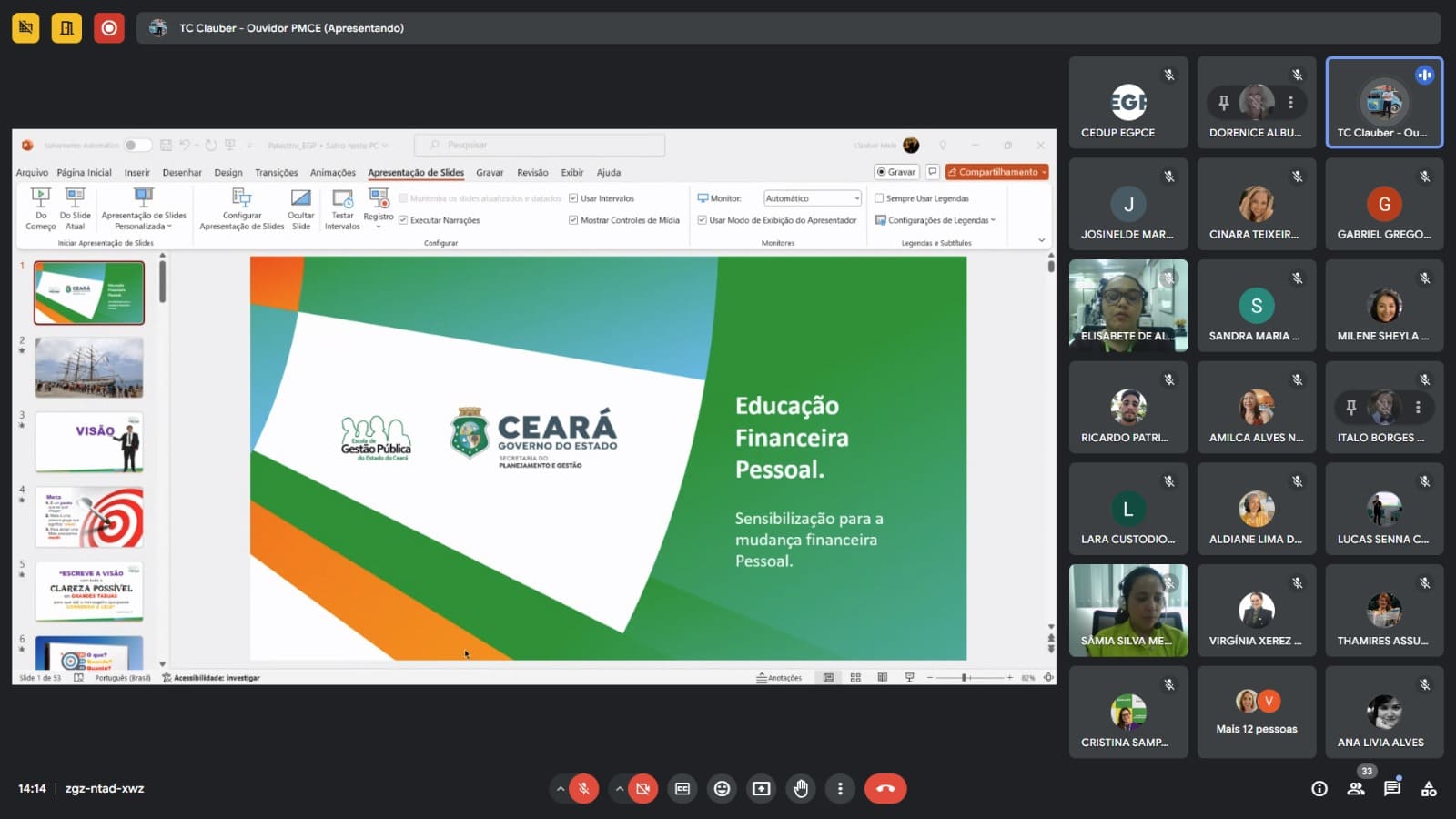This screenshot has height=819, width=1456.
Task: Select the ship slide thumbnail
Action: (89, 368)
